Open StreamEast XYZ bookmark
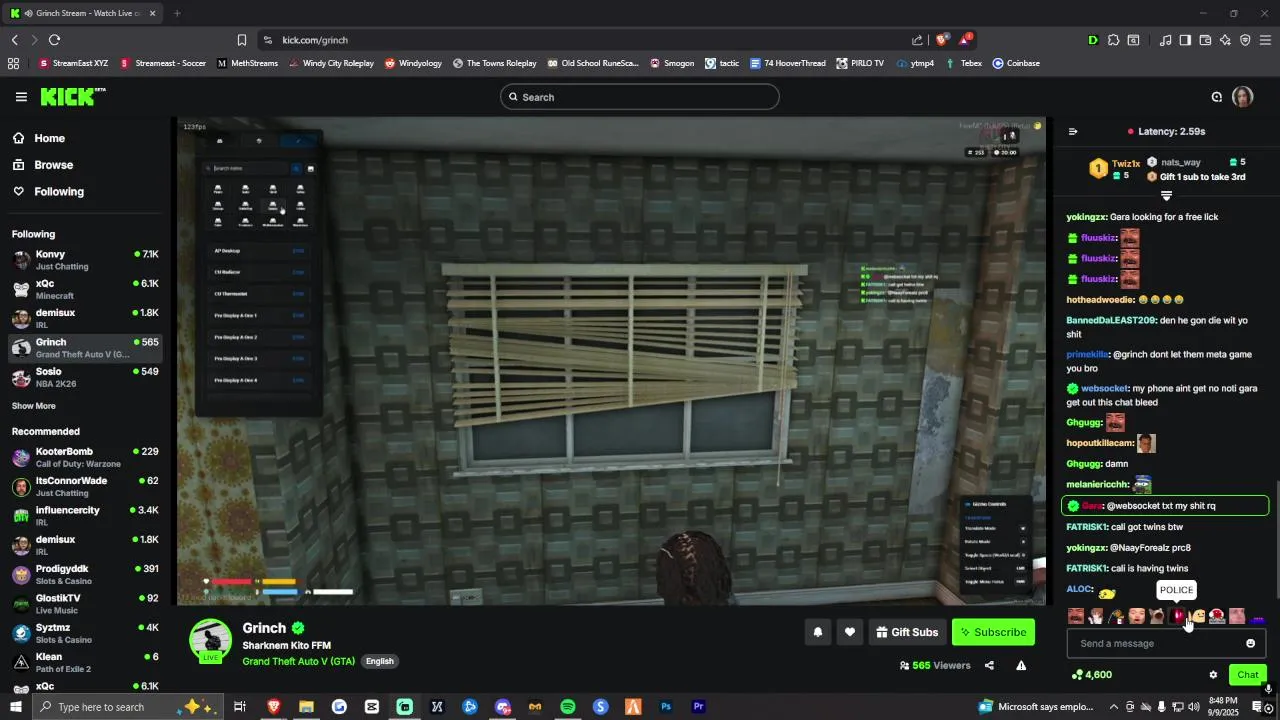 [x=73, y=63]
